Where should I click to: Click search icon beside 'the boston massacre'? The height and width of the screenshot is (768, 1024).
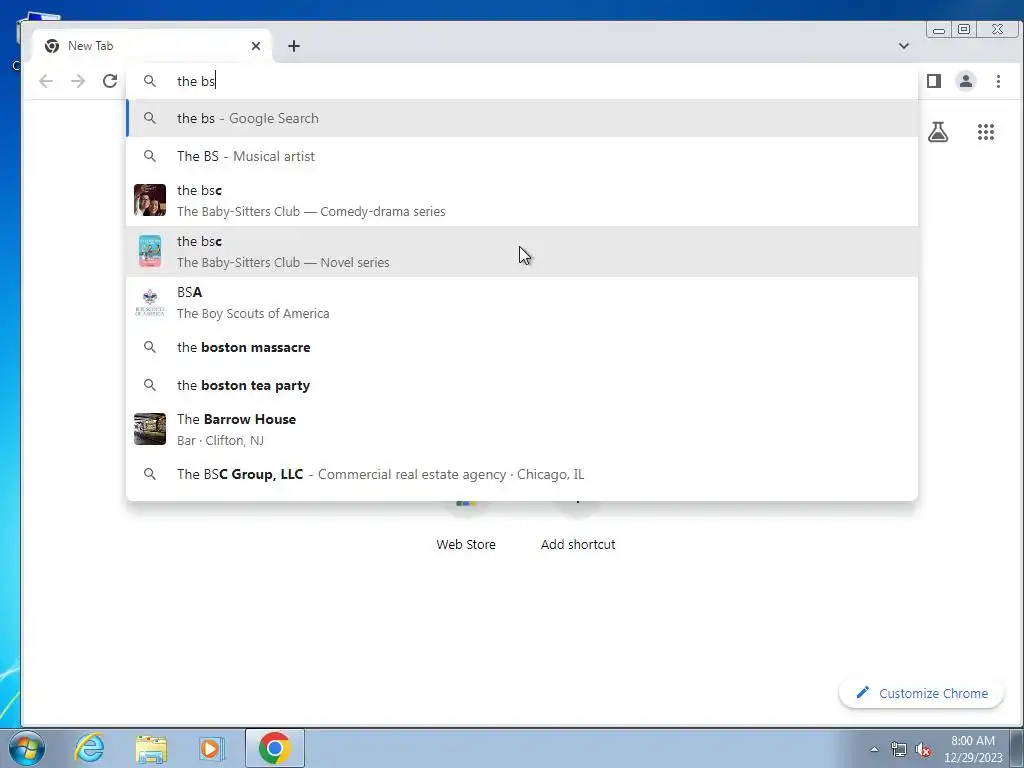coord(150,347)
